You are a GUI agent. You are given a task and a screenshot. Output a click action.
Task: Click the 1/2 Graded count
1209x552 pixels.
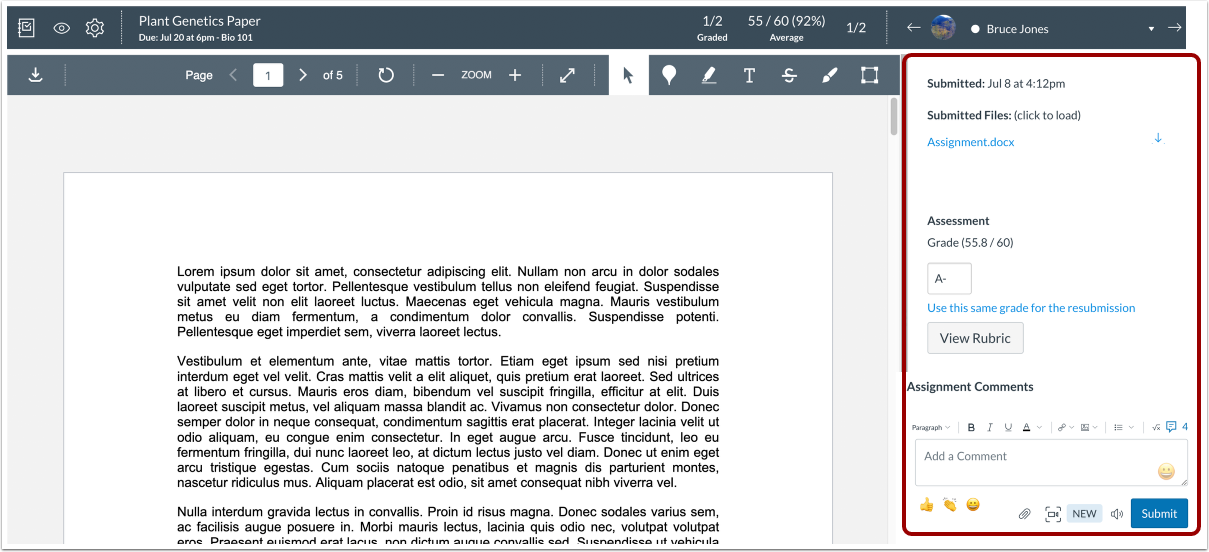[712, 28]
